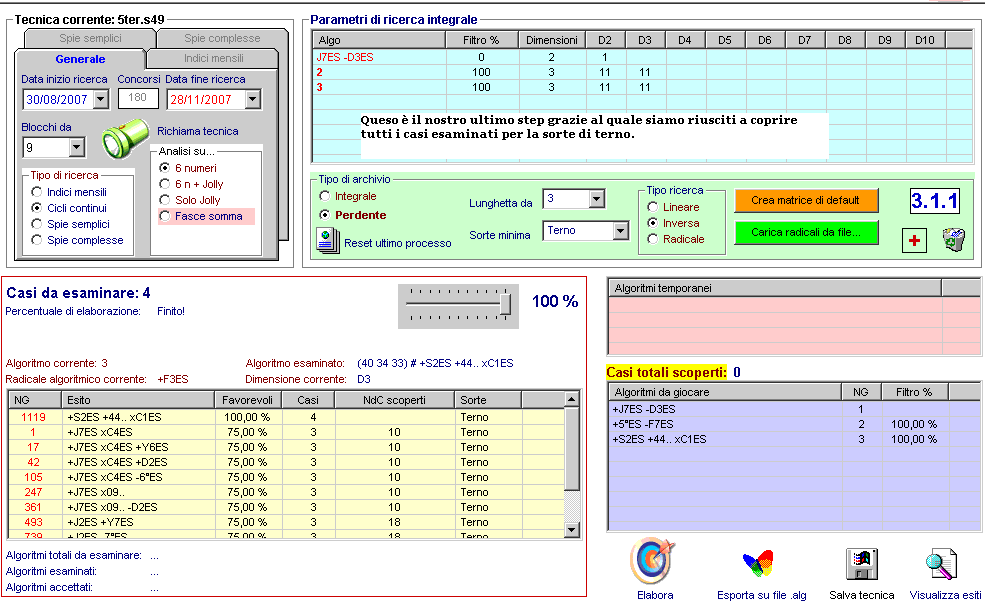The width and height of the screenshot is (985, 612).
Task: Select +S2ES +44.. xC1ES in Algoritmi da giocare
Action: point(794,439)
